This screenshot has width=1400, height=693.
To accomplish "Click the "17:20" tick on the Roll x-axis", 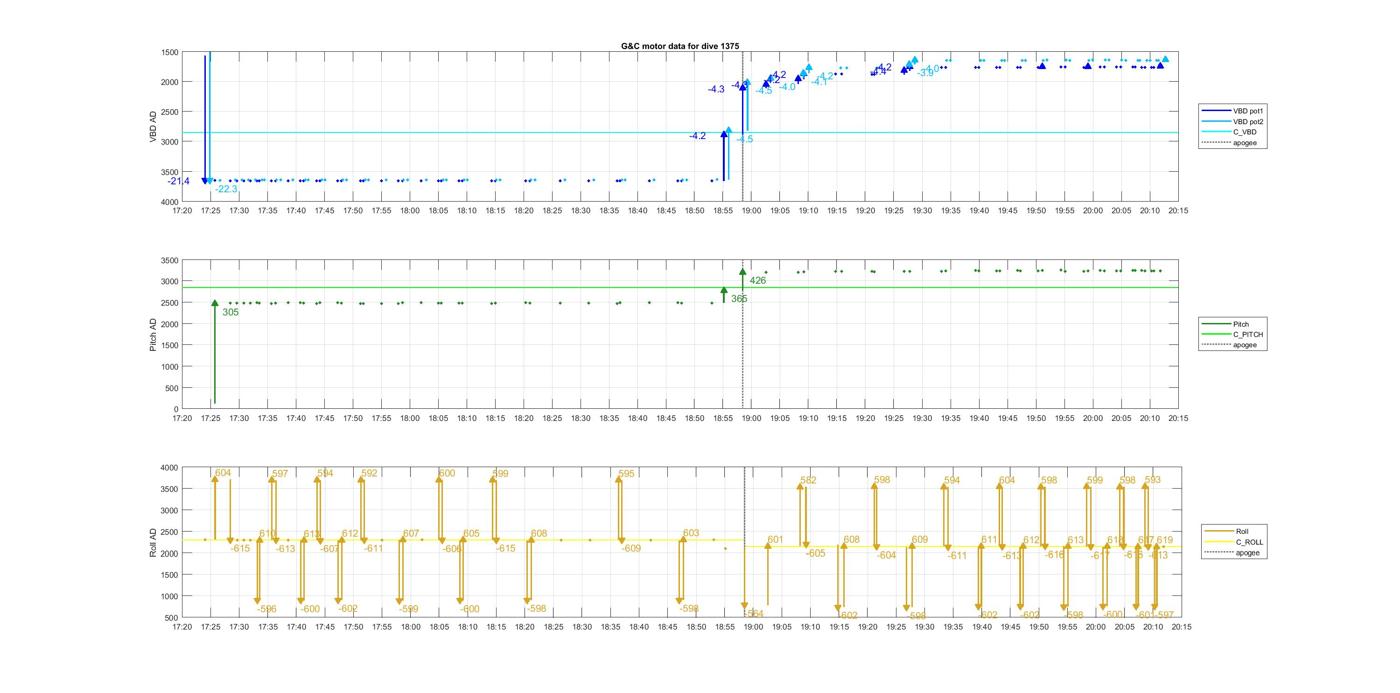I will coord(182,627).
